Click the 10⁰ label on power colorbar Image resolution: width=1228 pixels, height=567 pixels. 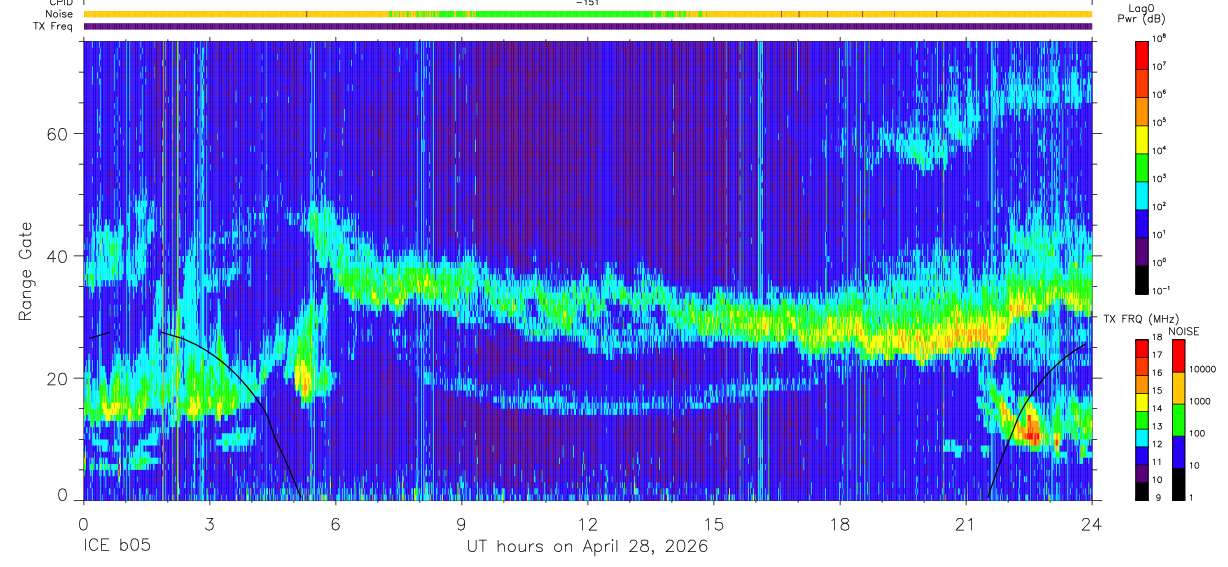(x=1161, y=262)
